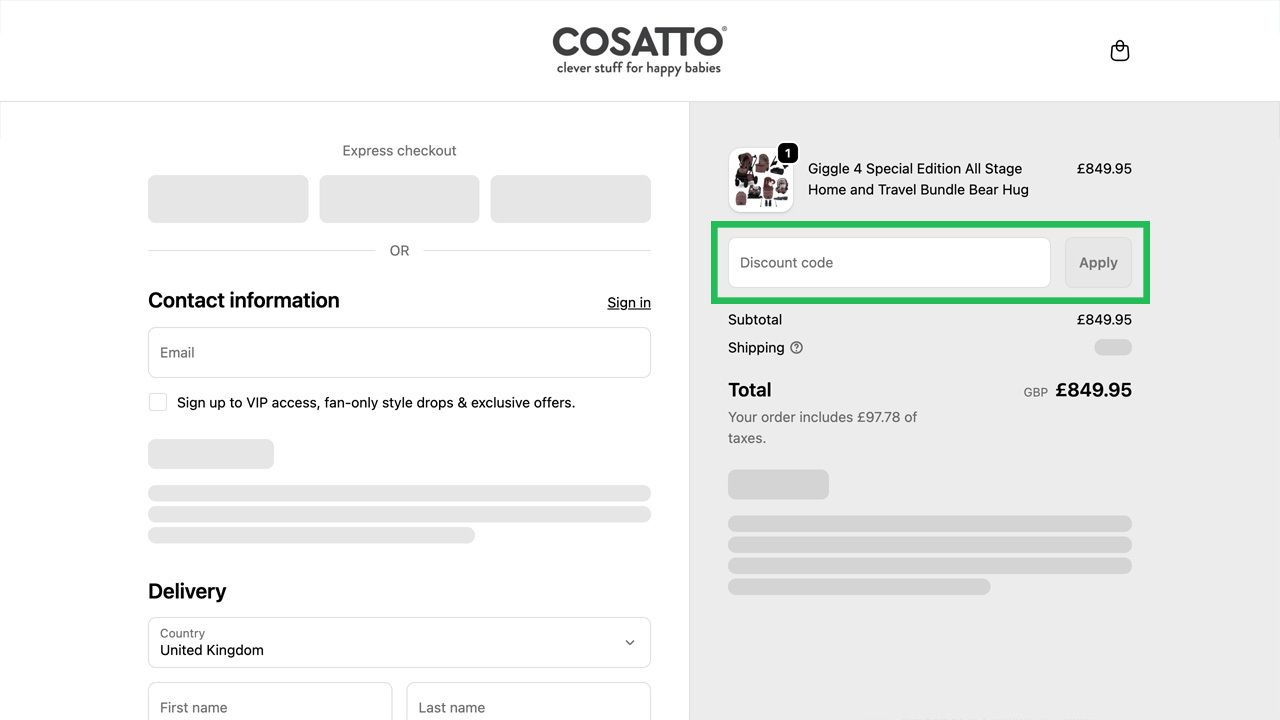Click the grey shipping cost placeholder

(x=1112, y=347)
